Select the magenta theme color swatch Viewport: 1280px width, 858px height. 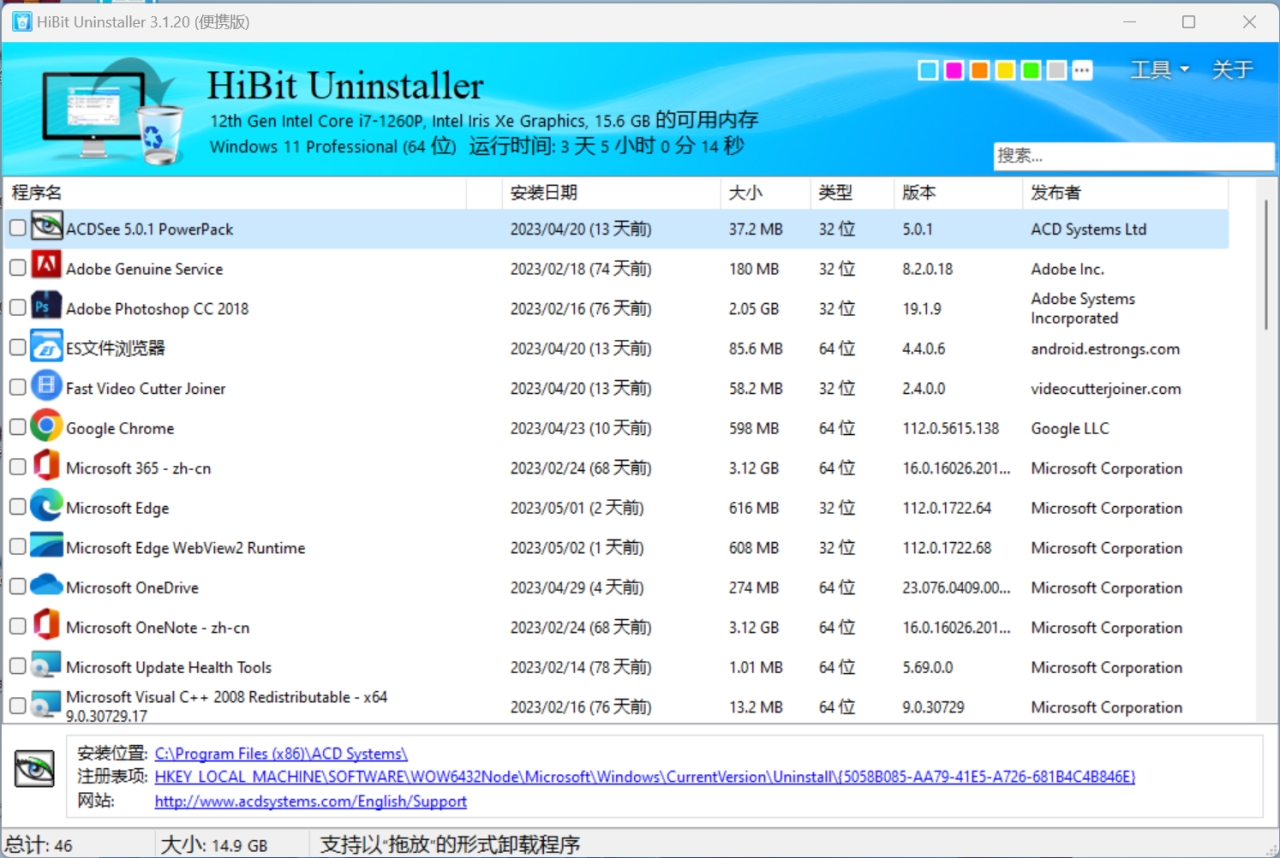954,70
